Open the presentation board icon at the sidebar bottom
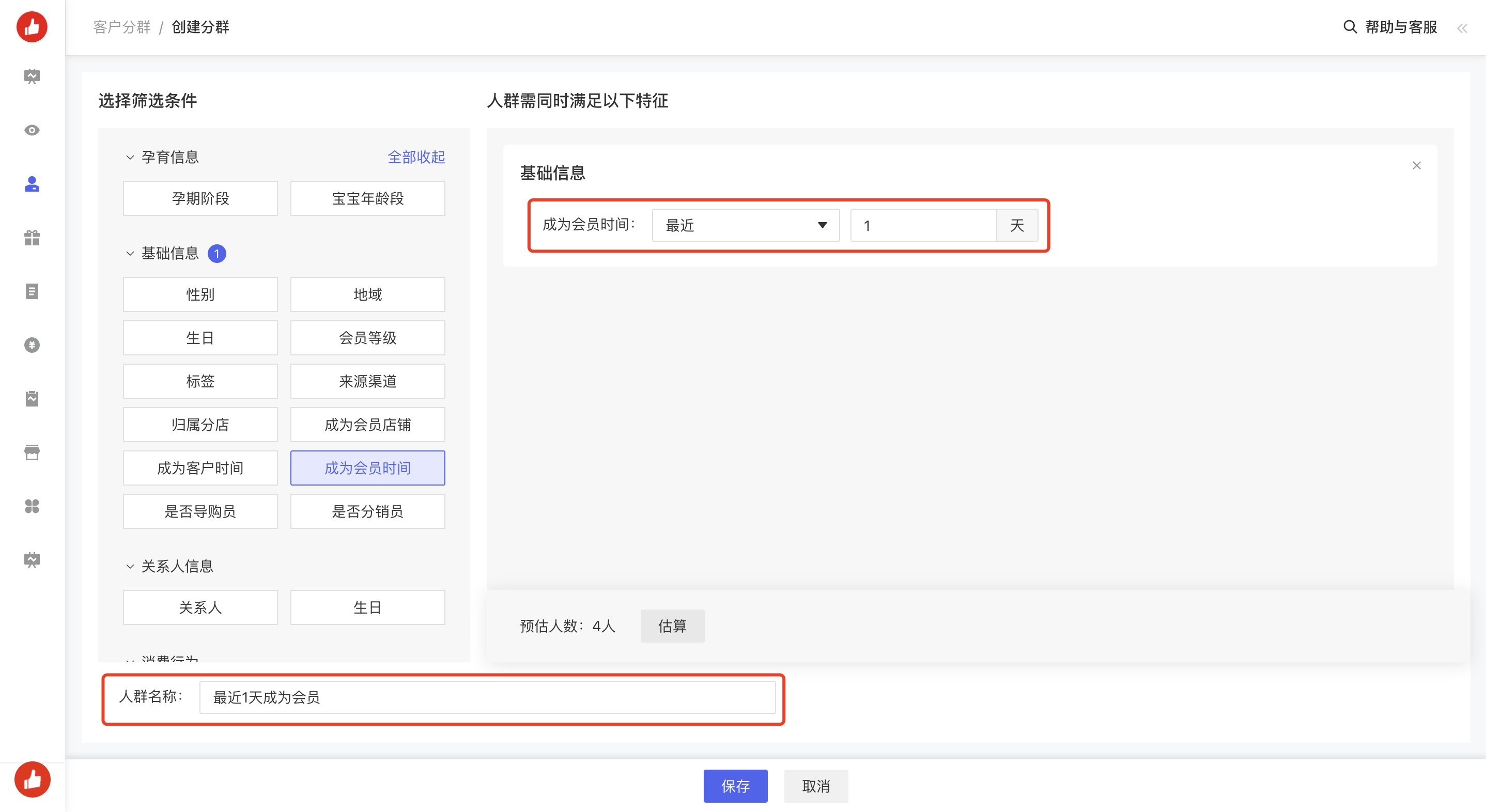Screen dimensions: 1486x812 (x=32, y=559)
